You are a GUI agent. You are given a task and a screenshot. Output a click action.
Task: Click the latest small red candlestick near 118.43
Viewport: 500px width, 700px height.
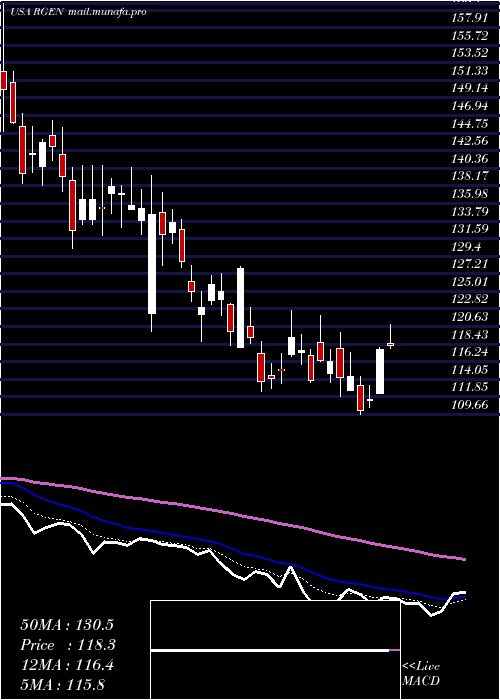pos(390,344)
